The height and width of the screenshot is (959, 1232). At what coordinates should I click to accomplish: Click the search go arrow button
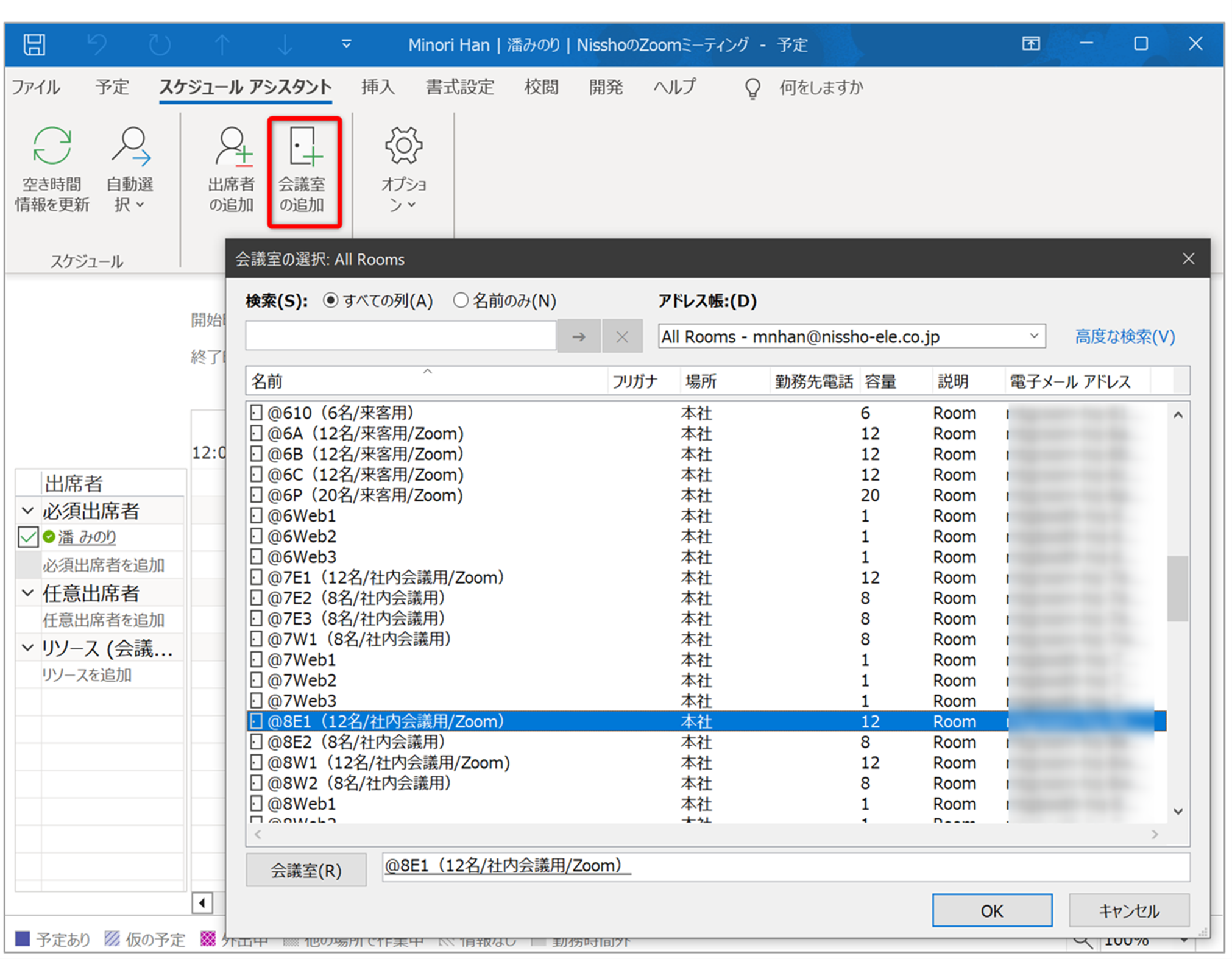click(x=579, y=336)
